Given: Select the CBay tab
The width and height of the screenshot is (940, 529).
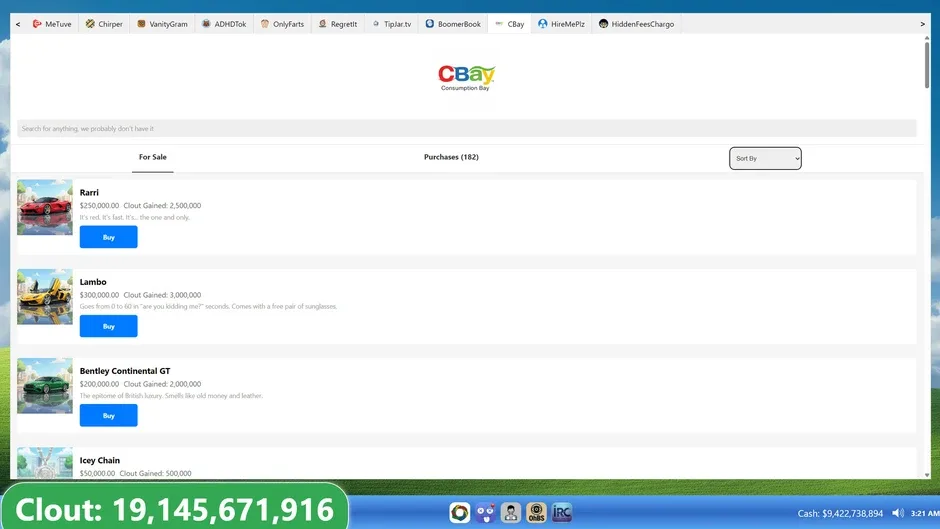Looking at the screenshot, I should (509, 24).
